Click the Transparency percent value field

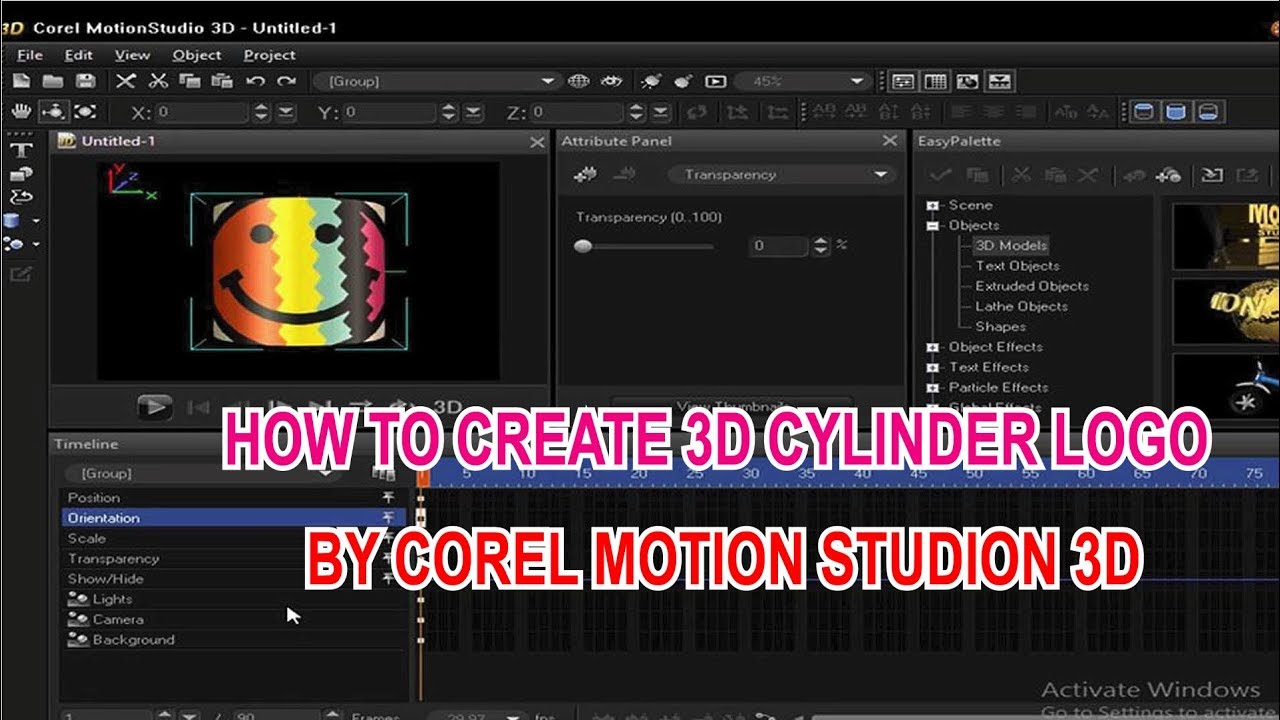tap(779, 246)
